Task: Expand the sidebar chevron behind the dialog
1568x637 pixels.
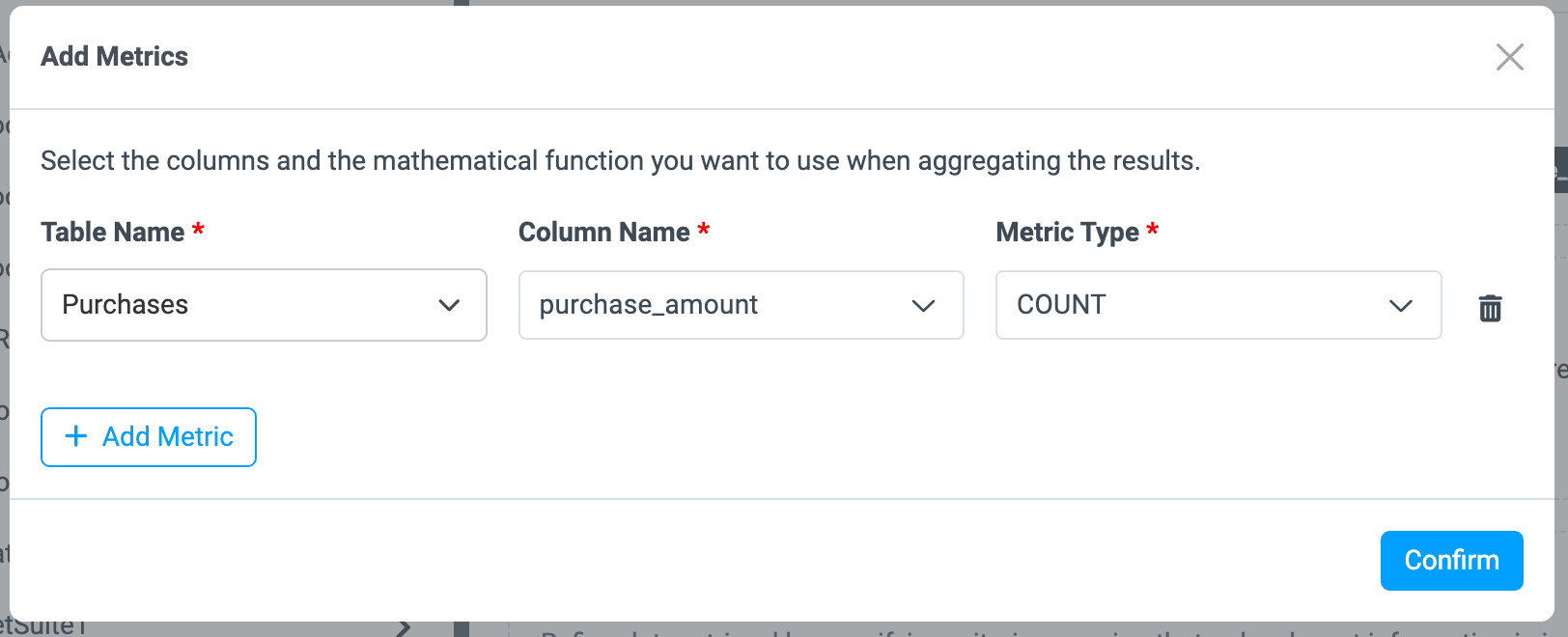Action: click(404, 628)
